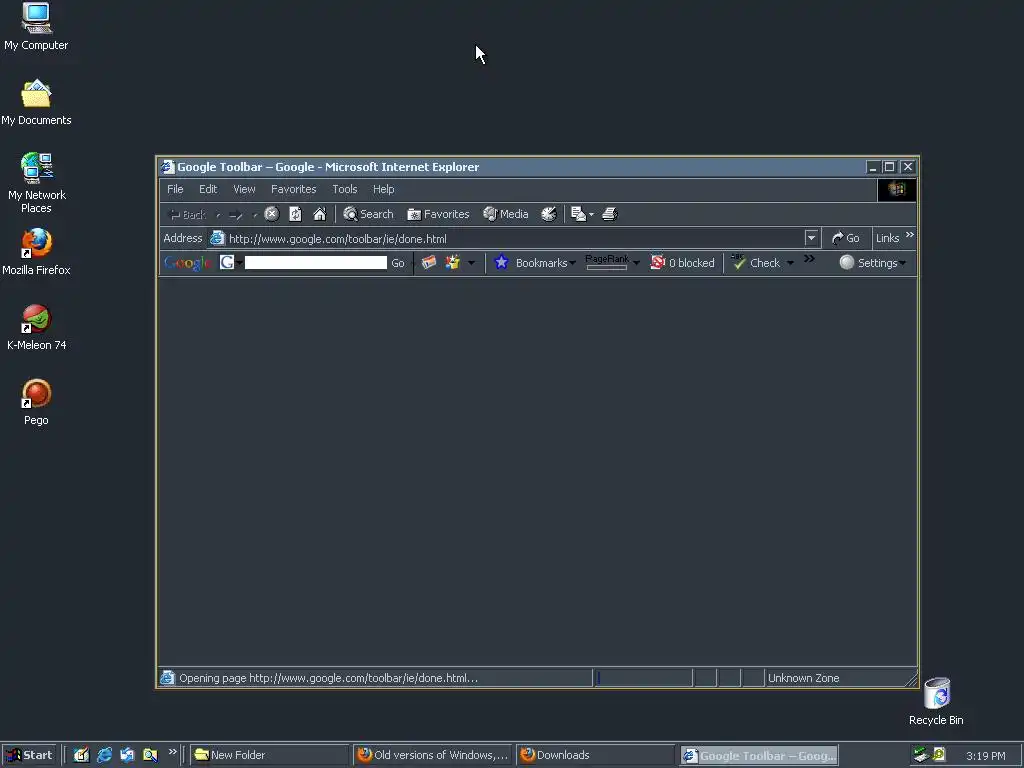This screenshot has width=1024, height=768.
Task: Open the History icon in IE toolbar
Action: point(549,214)
